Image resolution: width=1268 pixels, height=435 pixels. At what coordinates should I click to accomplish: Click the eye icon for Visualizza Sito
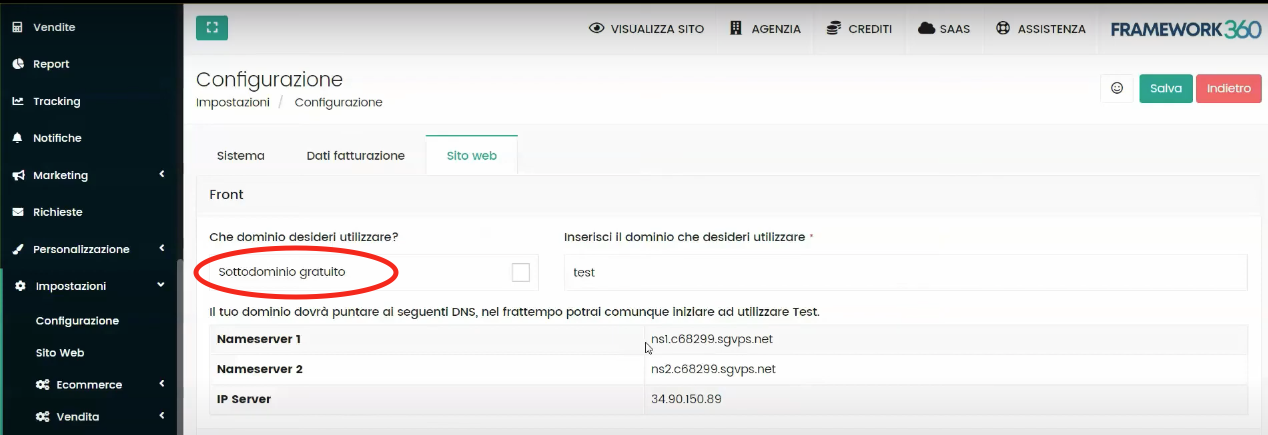pyautogui.click(x=597, y=29)
